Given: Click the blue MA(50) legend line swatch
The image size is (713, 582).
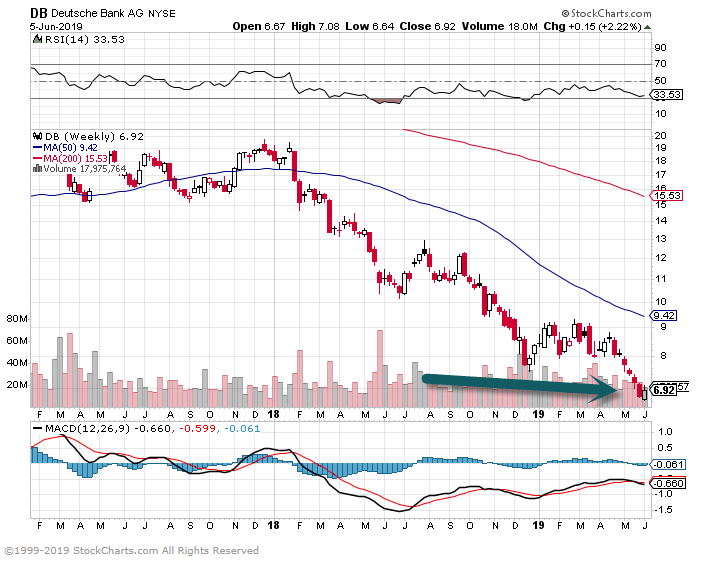Looking at the screenshot, I should [x=37, y=148].
